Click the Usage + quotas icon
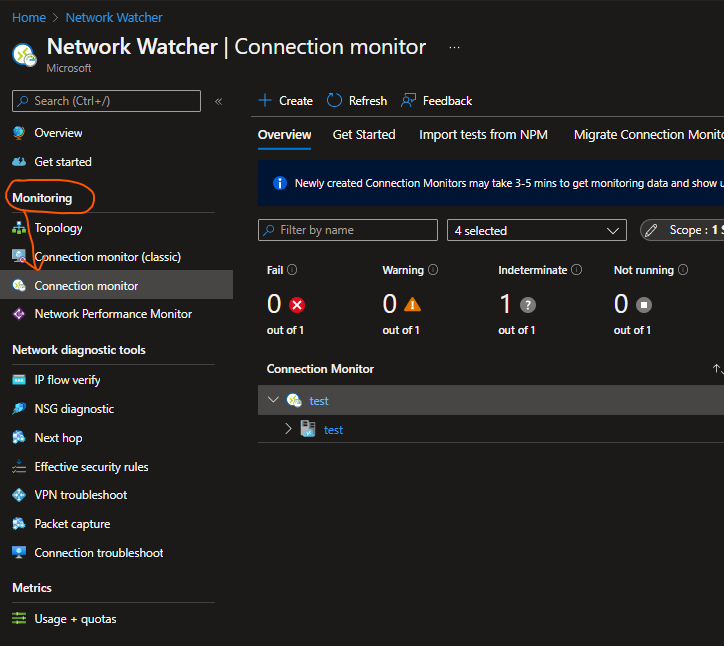 (19, 618)
